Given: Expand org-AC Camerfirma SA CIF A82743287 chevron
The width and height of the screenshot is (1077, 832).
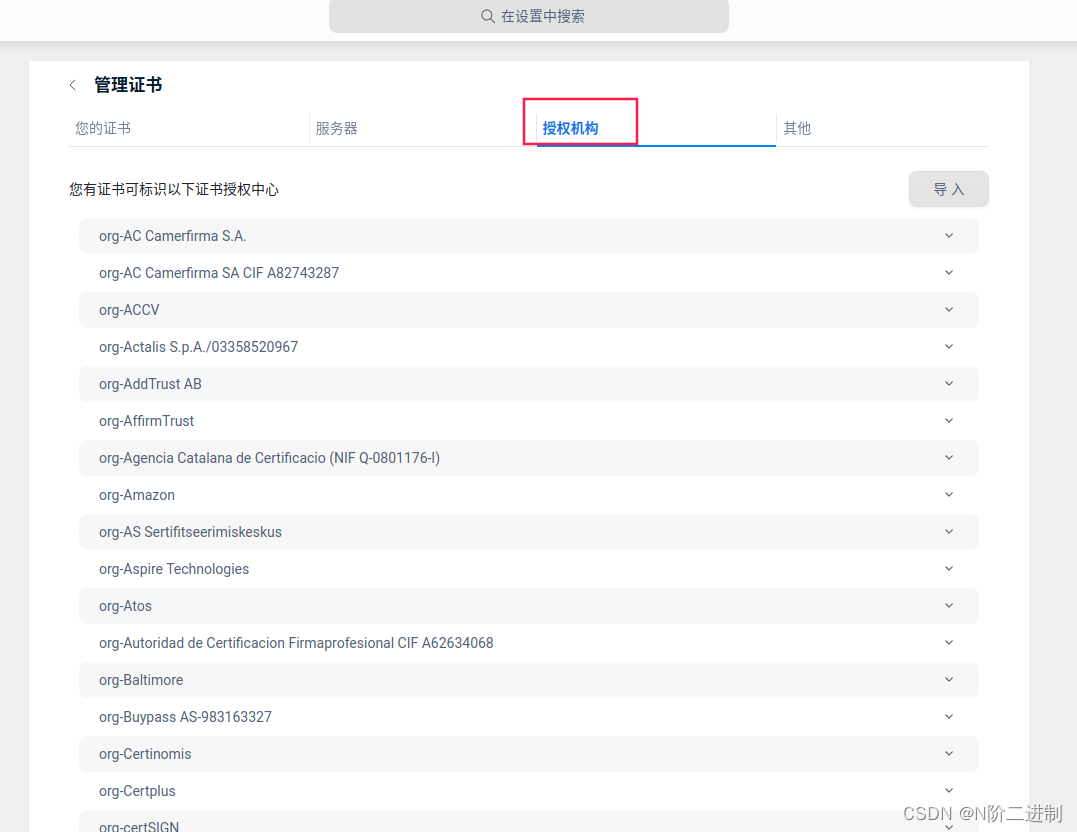Looking at the screenshot, I should coord(949,273).
